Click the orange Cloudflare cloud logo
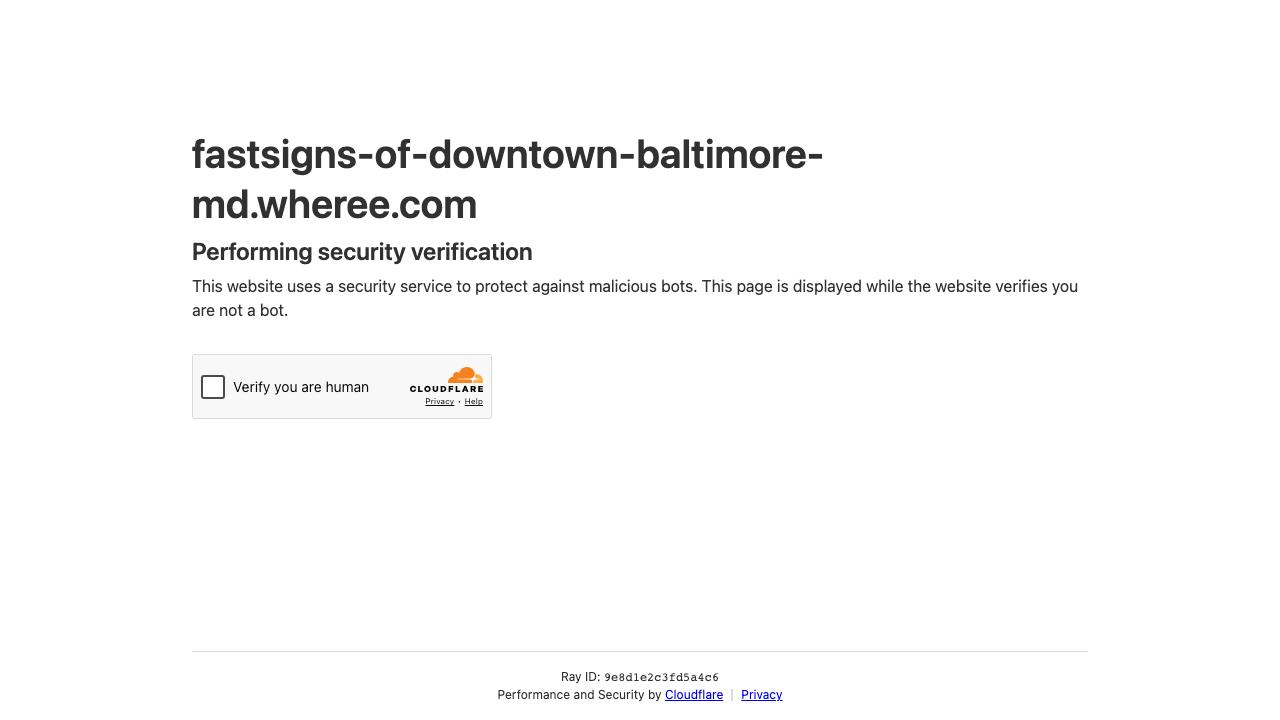 tap(465, 375)
